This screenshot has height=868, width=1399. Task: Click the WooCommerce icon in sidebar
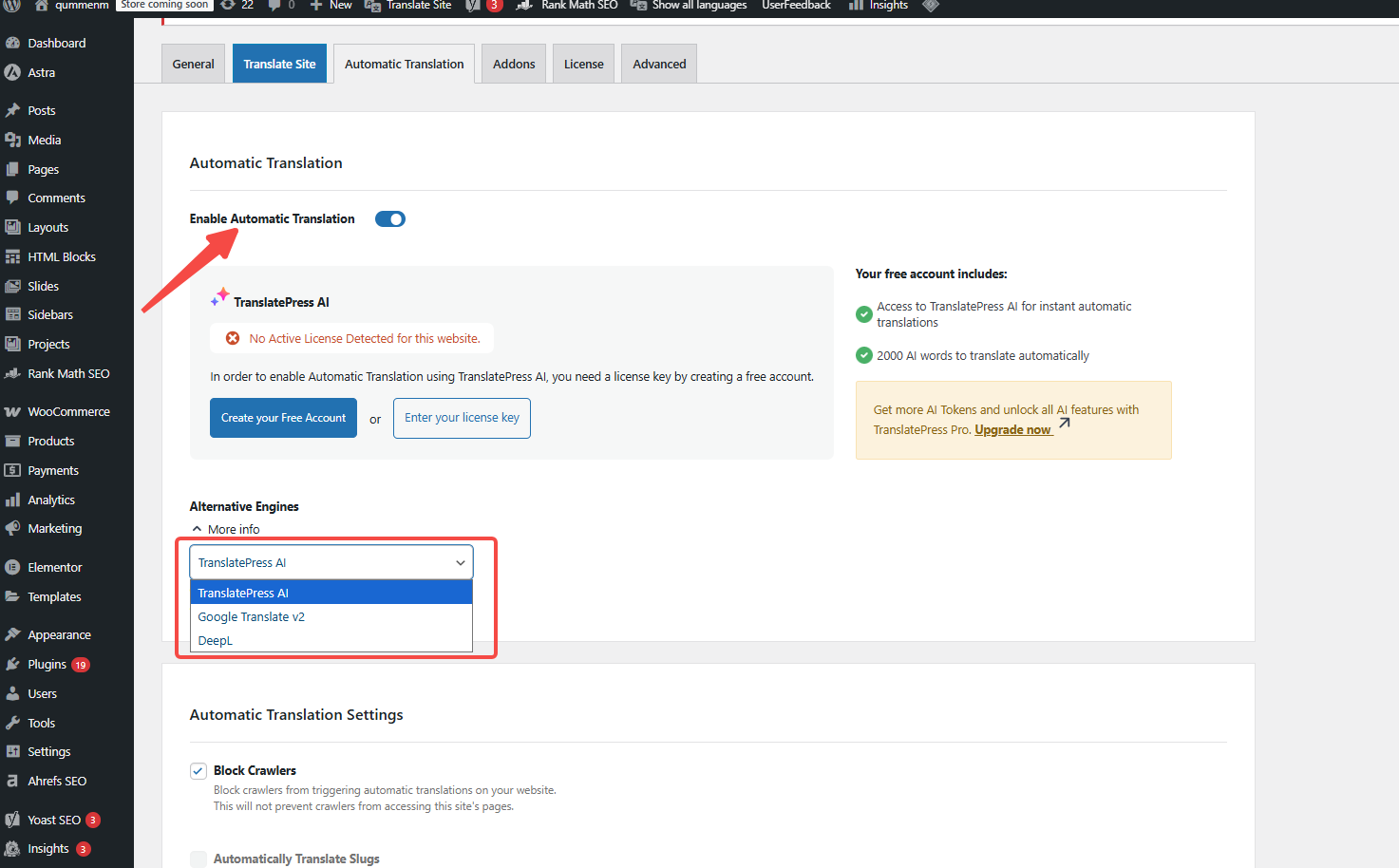12,412
